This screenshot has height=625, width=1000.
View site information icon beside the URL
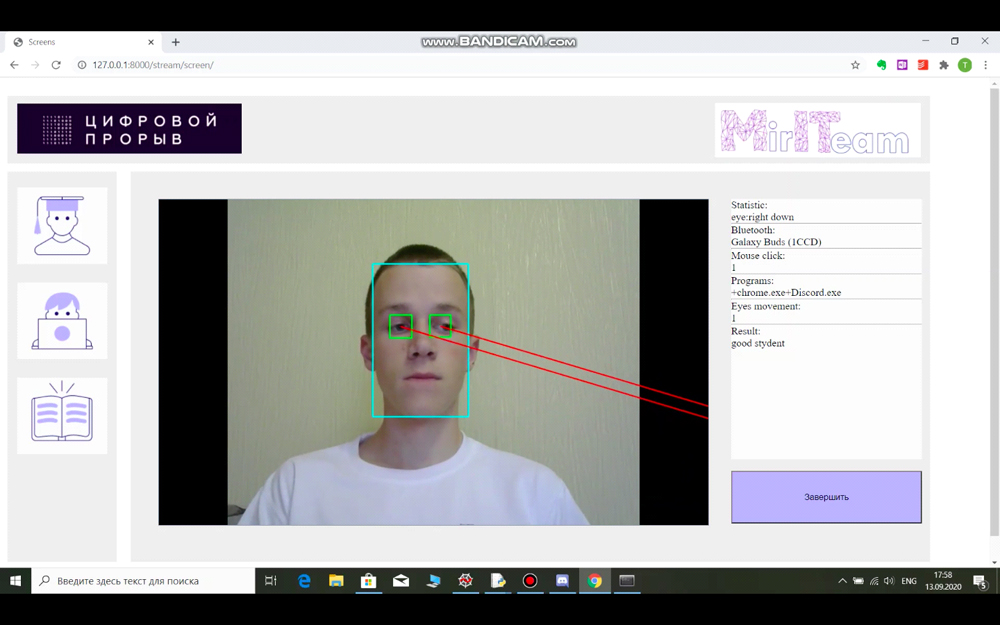point(82,65)
